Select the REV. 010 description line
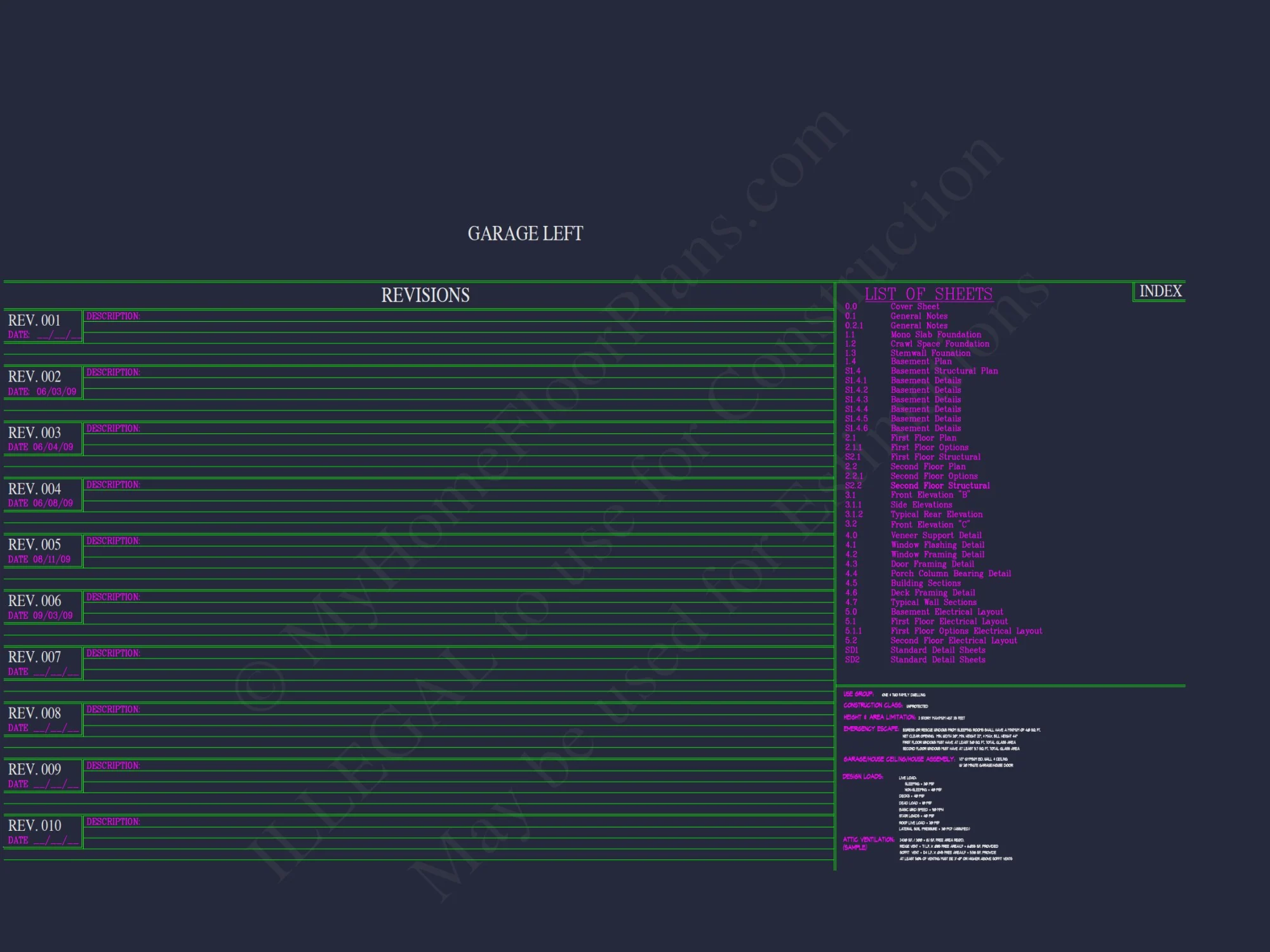 tap(113, 822)
